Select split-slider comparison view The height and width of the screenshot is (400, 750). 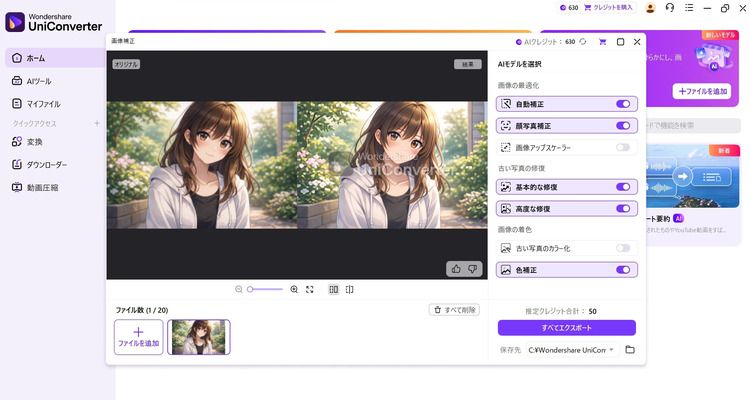point(350,289)
